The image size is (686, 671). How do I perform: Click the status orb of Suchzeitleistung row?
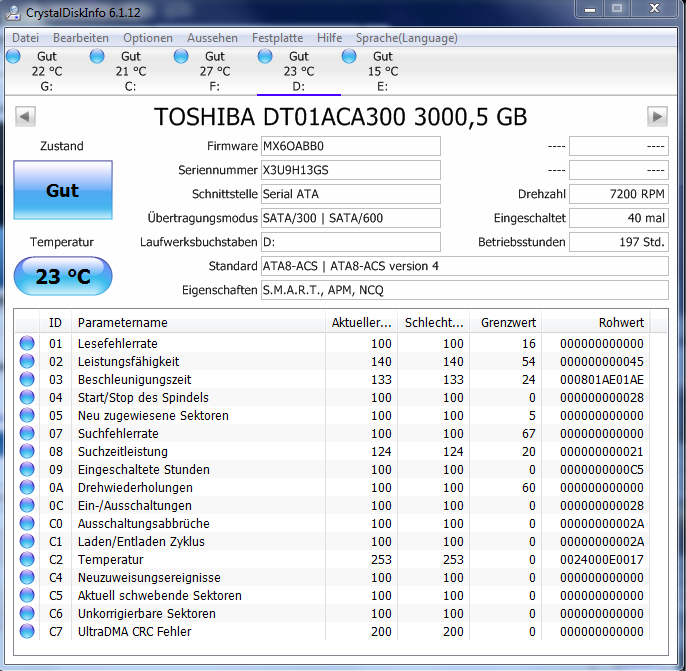pyautogui.click(x=27, y=451)
